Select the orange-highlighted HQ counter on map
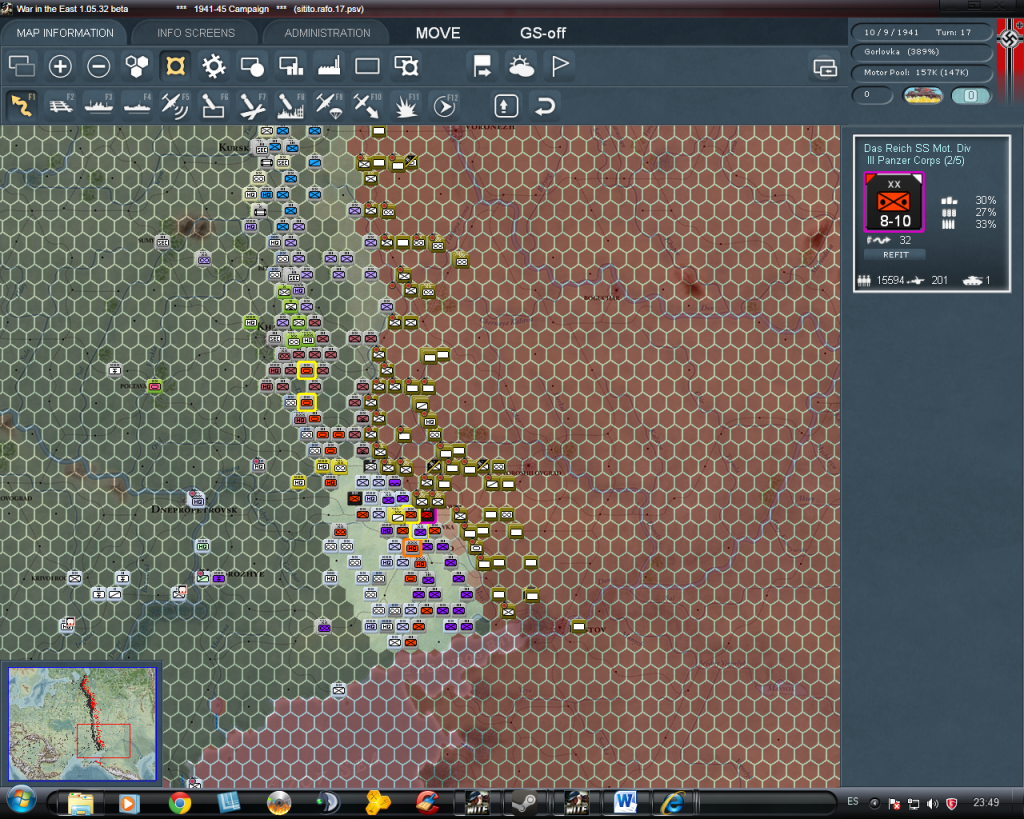 click(412, 547)
